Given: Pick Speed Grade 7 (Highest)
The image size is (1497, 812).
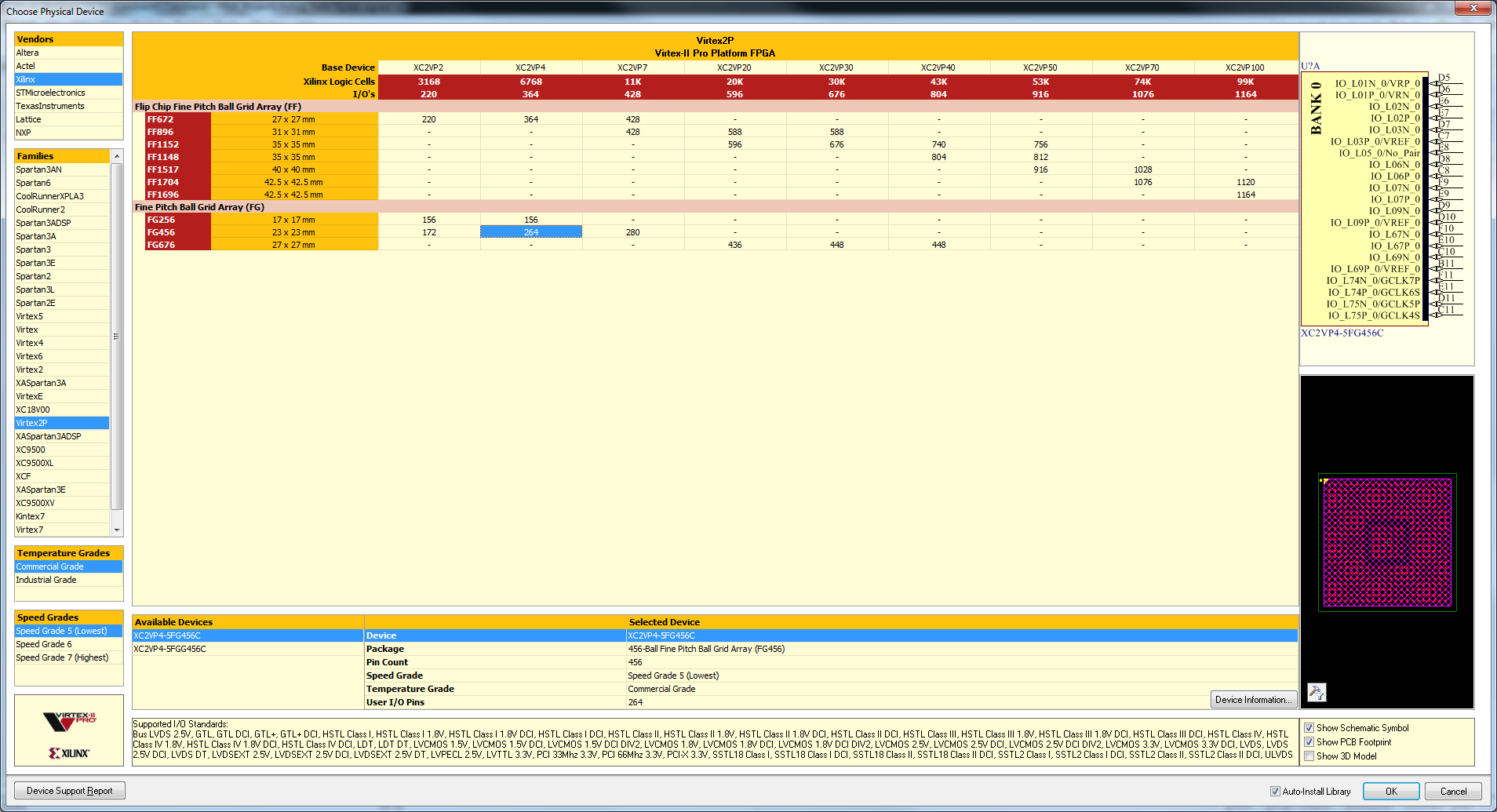Looking at the screenshot, I should (x=62, y=657).
